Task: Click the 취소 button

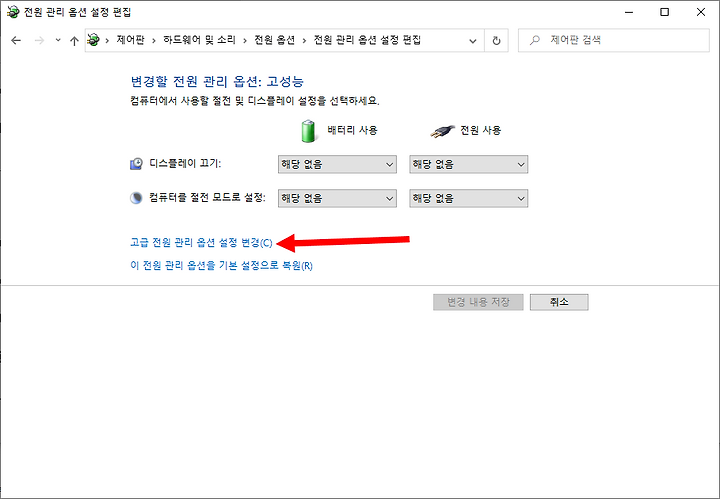Action: (x=559, y=302)
